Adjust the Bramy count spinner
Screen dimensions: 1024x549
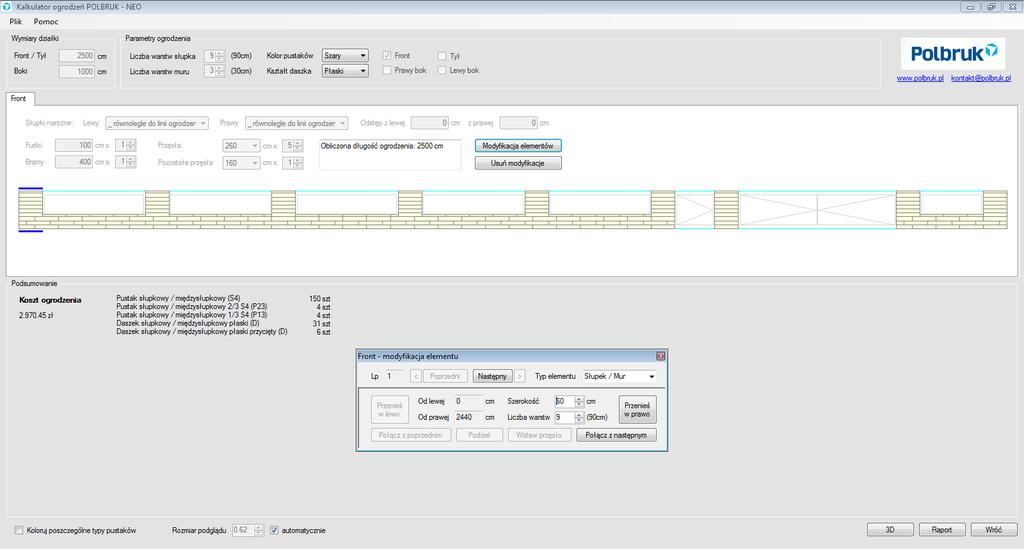click(131, 161)
